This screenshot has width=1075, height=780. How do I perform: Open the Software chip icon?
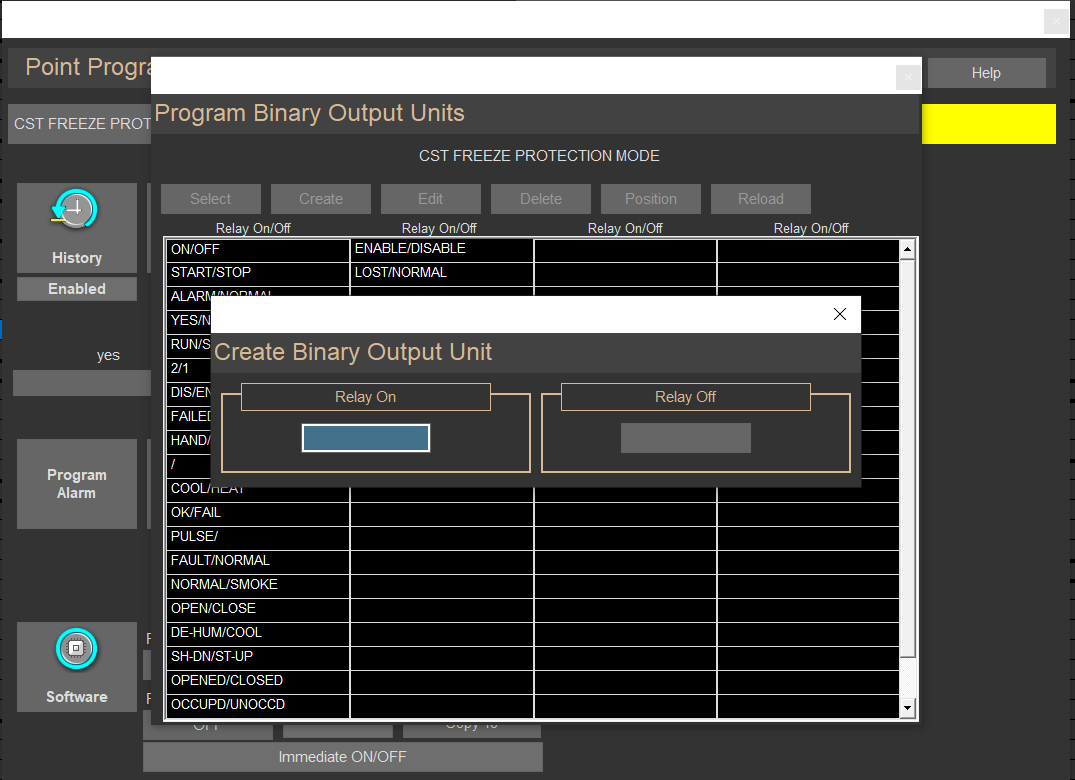76,648
